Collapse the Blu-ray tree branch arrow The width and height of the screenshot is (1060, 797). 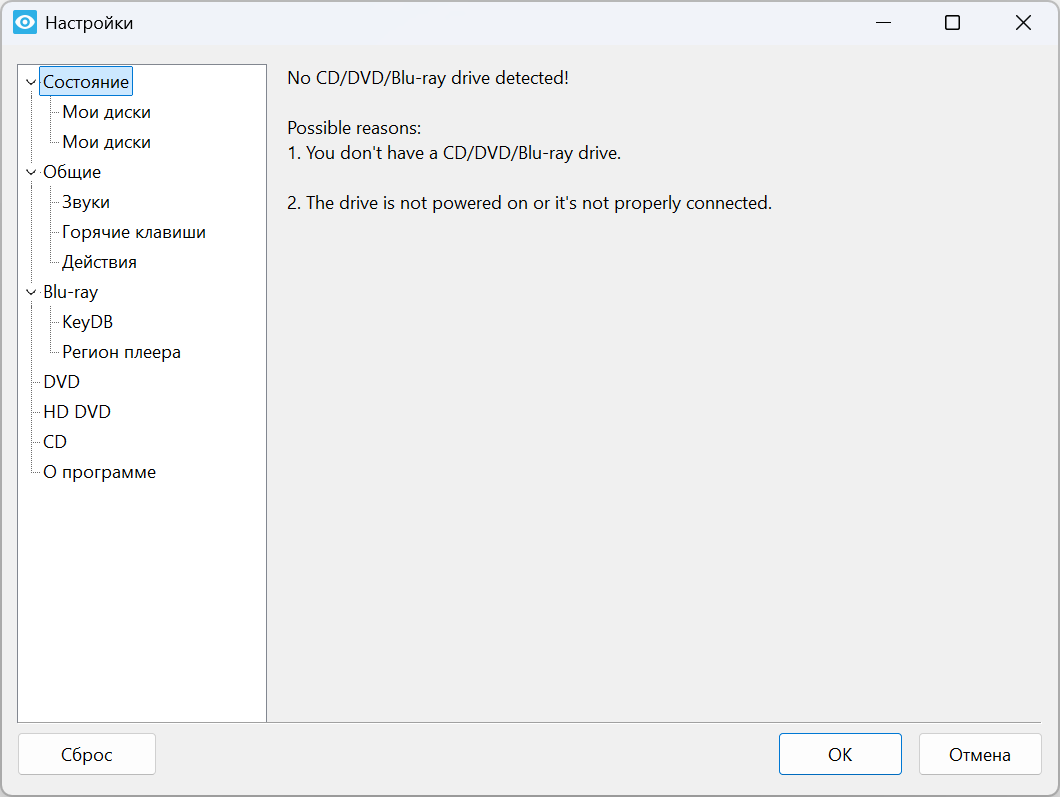pos(31,293)
